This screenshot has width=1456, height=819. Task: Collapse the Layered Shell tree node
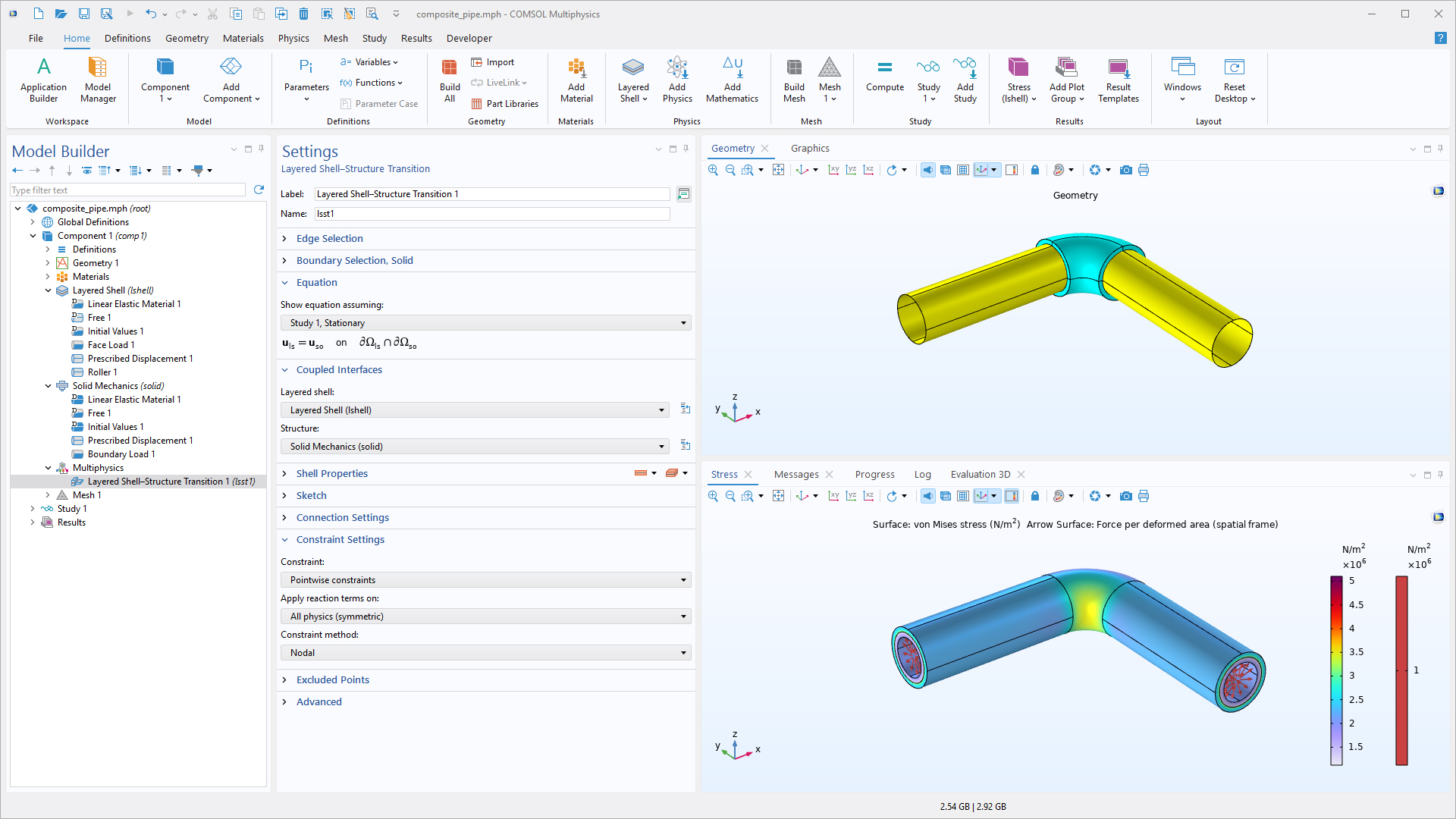49,290
